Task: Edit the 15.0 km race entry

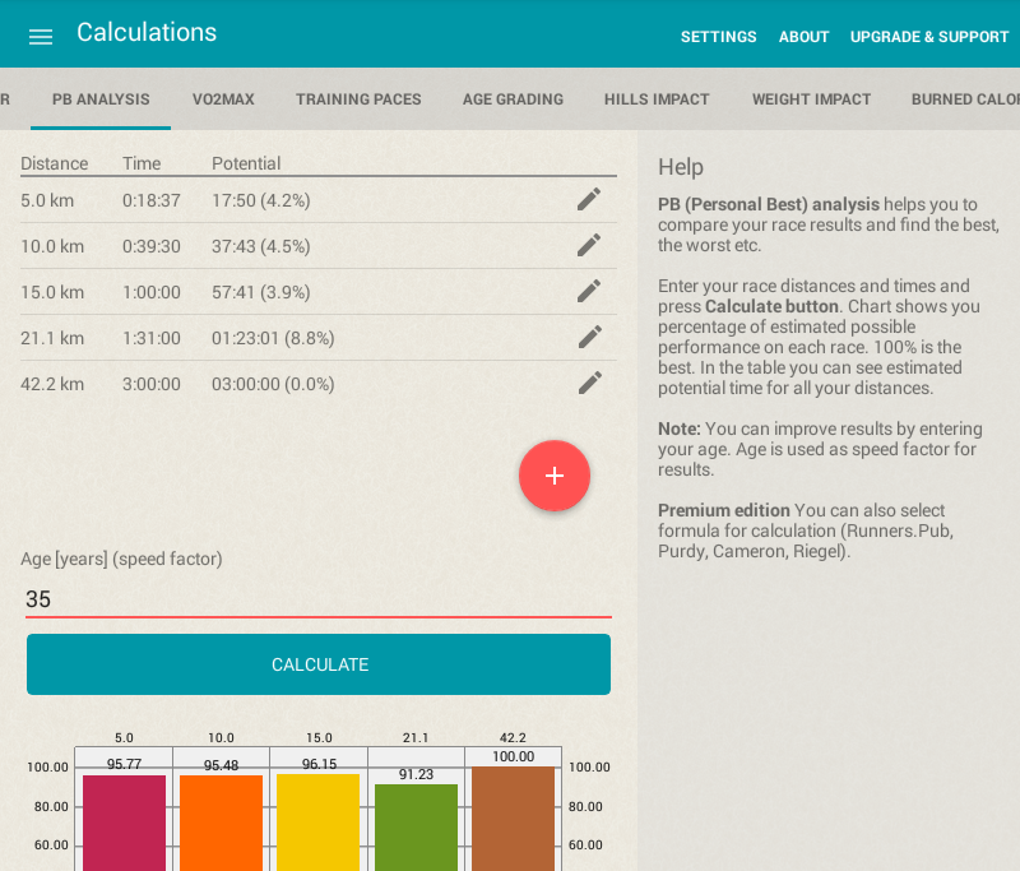Action: (589, 291)
